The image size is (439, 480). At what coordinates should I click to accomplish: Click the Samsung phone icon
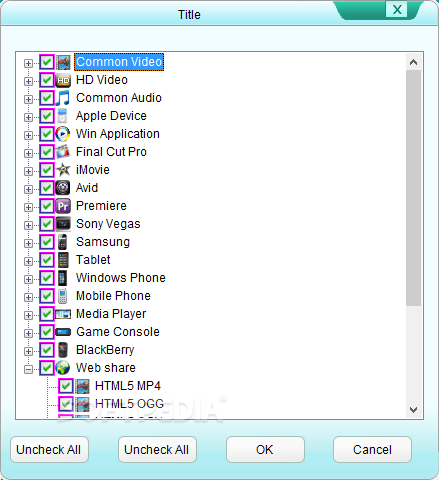coord(63,242)
